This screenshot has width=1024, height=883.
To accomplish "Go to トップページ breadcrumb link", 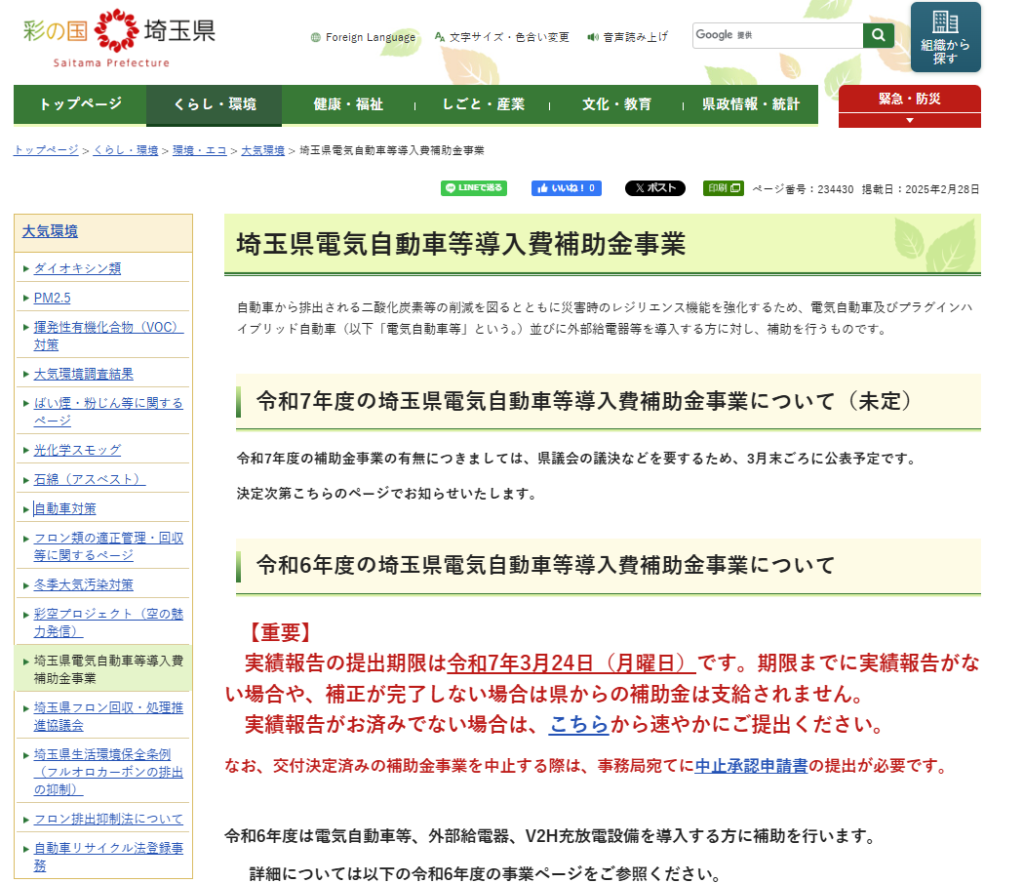I will [x=46, y=150].
